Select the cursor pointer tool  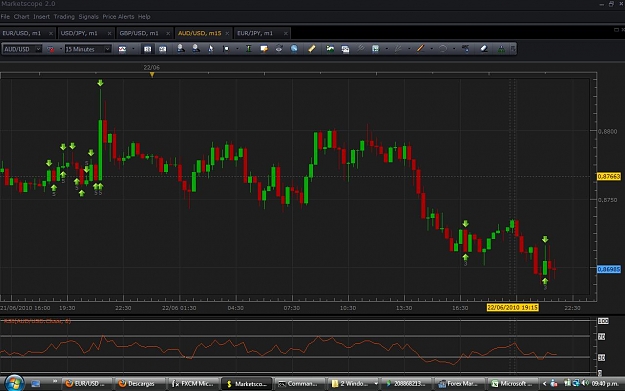point(211,49)
